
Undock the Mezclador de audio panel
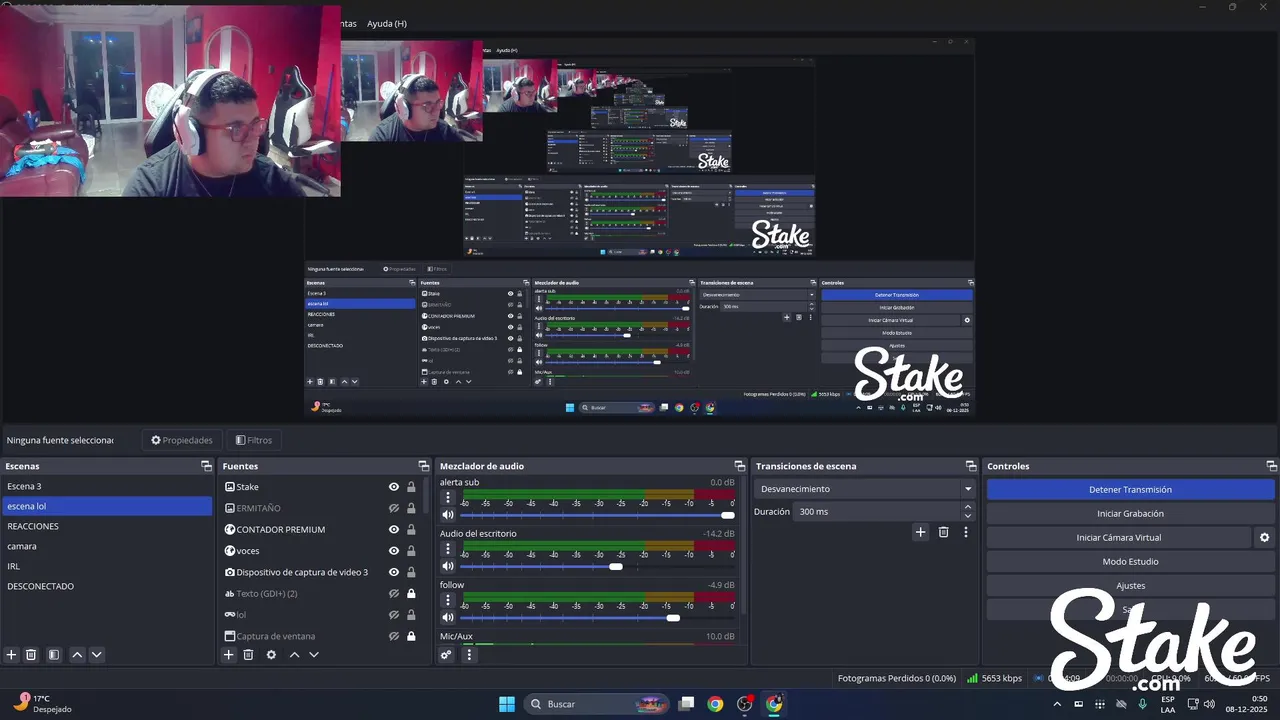coord(740,466)
